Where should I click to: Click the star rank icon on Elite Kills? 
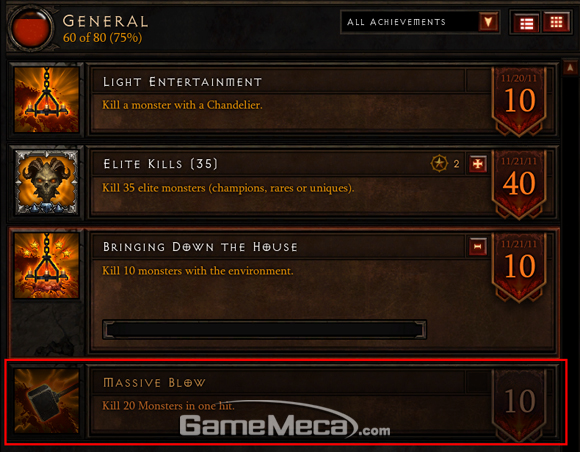point(439,163)
